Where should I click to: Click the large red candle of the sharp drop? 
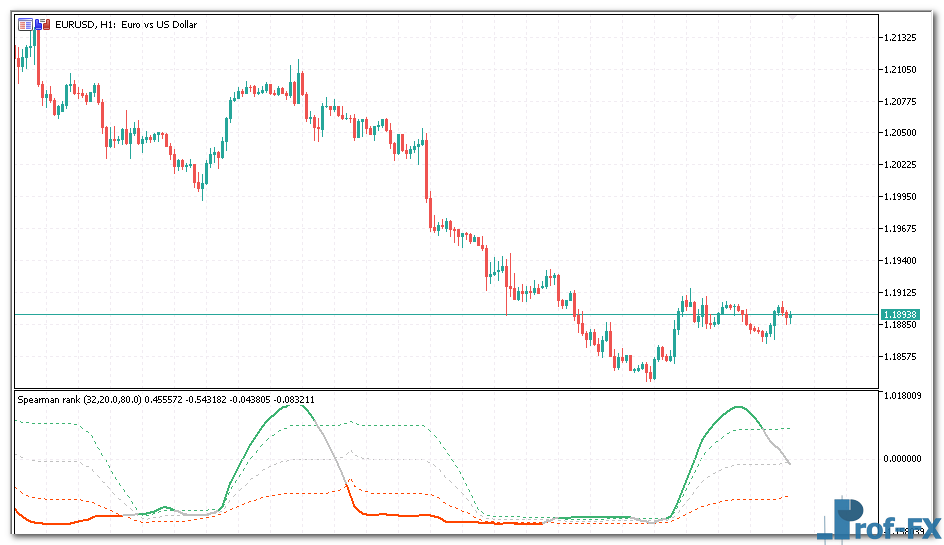point(427,170)
